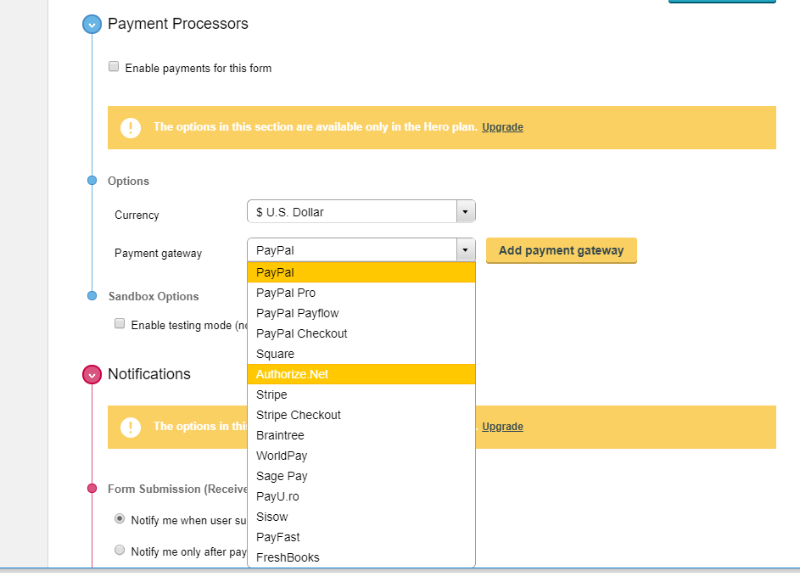Select WorldPay gateway option
This screenshot has width=800, height=573.
[x=361, y=456]
